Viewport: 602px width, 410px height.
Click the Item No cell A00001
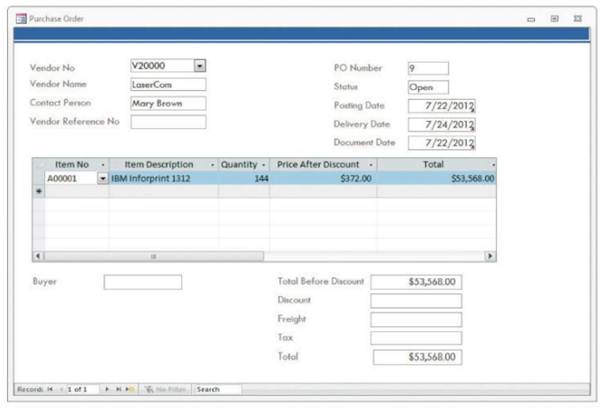click(x=71, y=179)
